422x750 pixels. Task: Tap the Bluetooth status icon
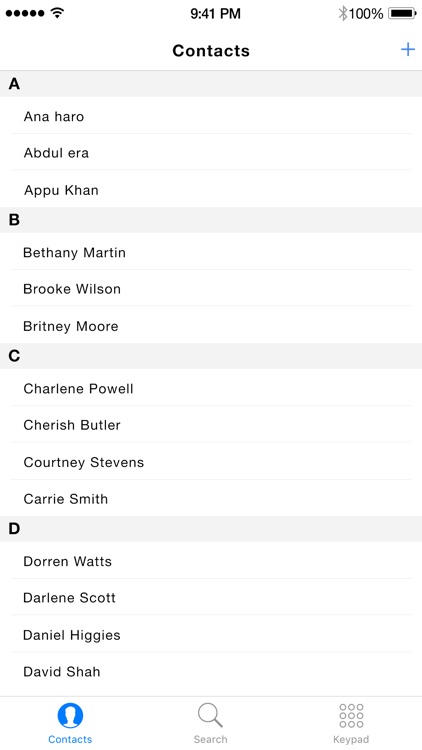(x=343, y=13)
